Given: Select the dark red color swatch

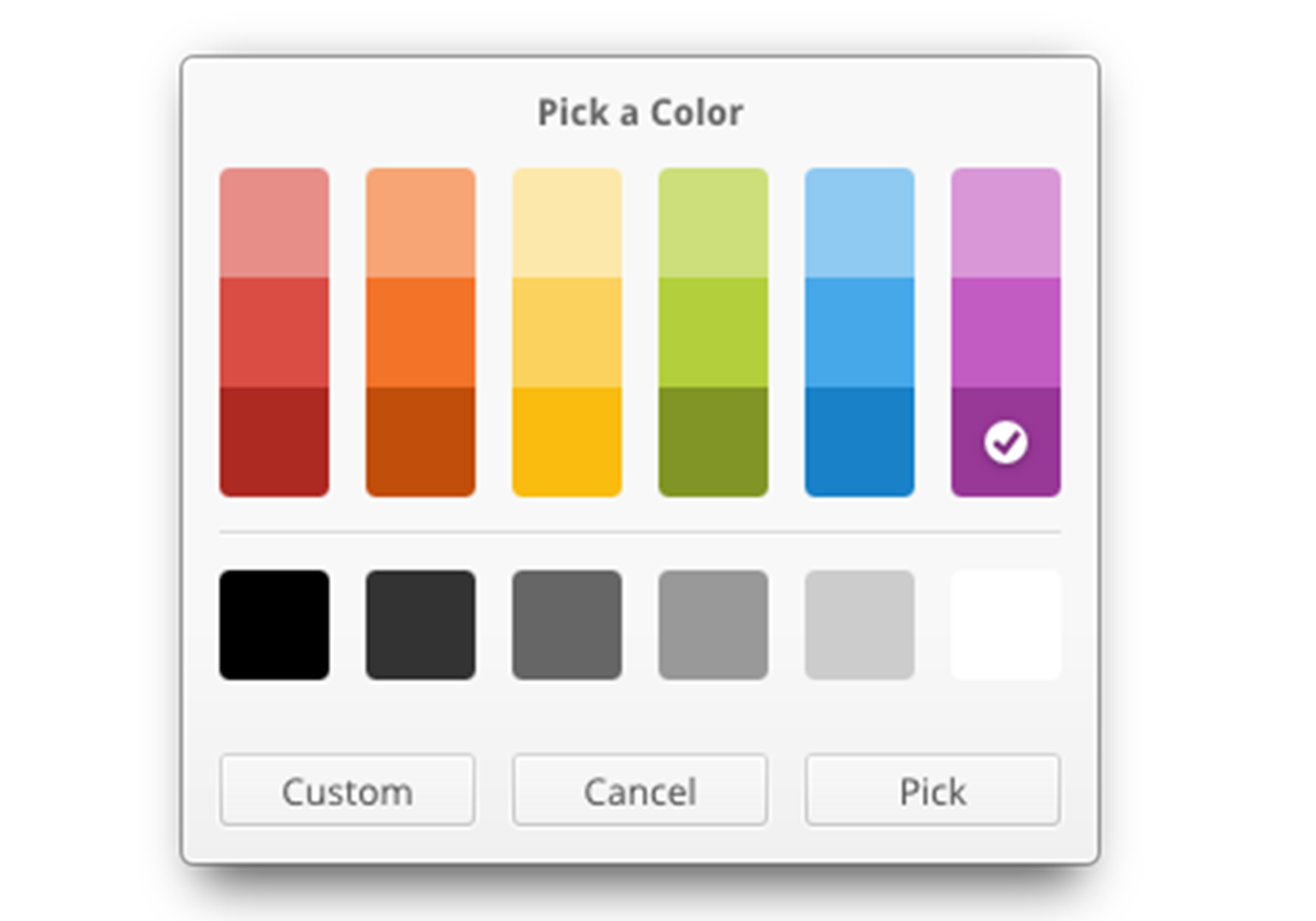Looking at the screenshot, I should pyautogui.click(x=274, y=442).
